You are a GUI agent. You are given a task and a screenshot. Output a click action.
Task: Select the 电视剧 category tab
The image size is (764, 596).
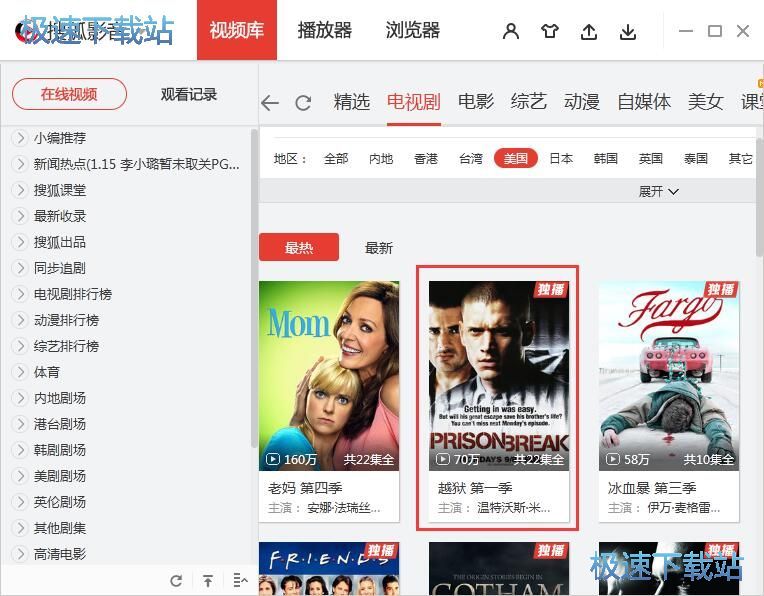point(414,102)
